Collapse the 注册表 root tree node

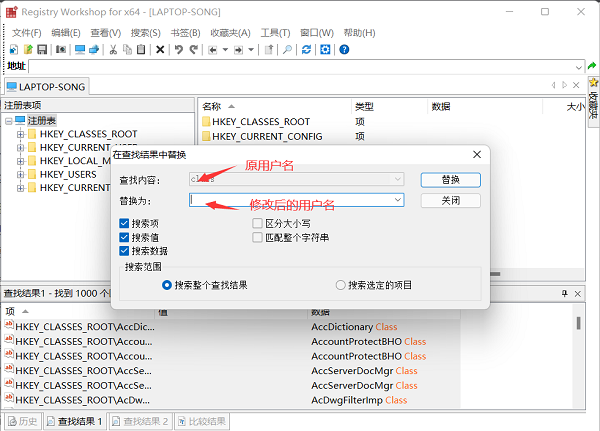pyautogui.click(x=8, y=121)
